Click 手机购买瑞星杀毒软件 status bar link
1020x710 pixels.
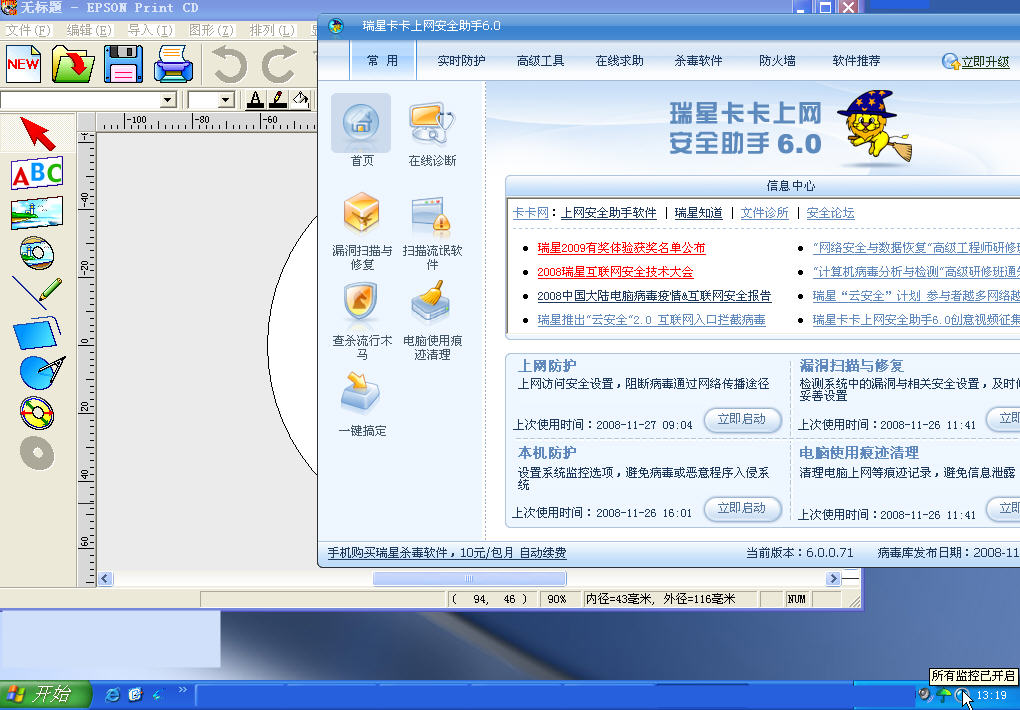pos(447,553)
